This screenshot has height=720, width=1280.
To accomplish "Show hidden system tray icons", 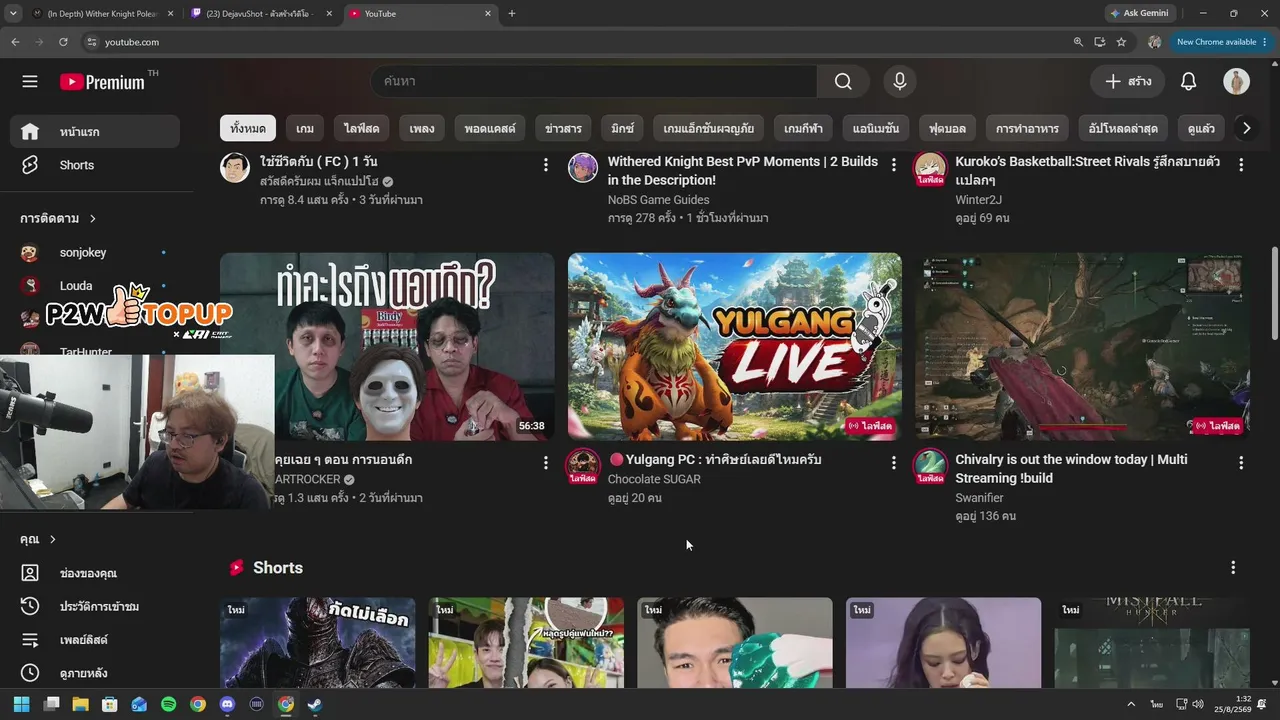I will pyautogui.click(x=1131, y=704).
